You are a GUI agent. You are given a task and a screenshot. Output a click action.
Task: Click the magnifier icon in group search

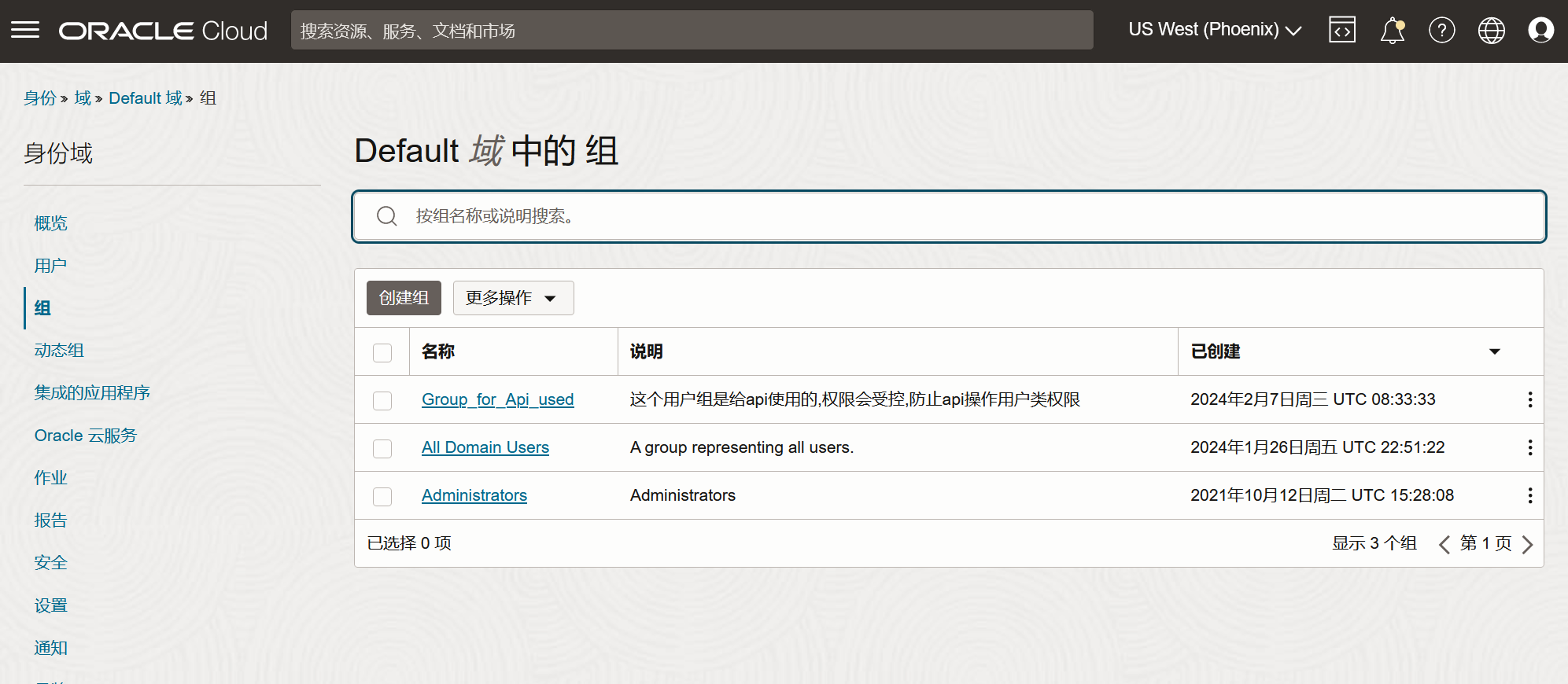point(387,216)
